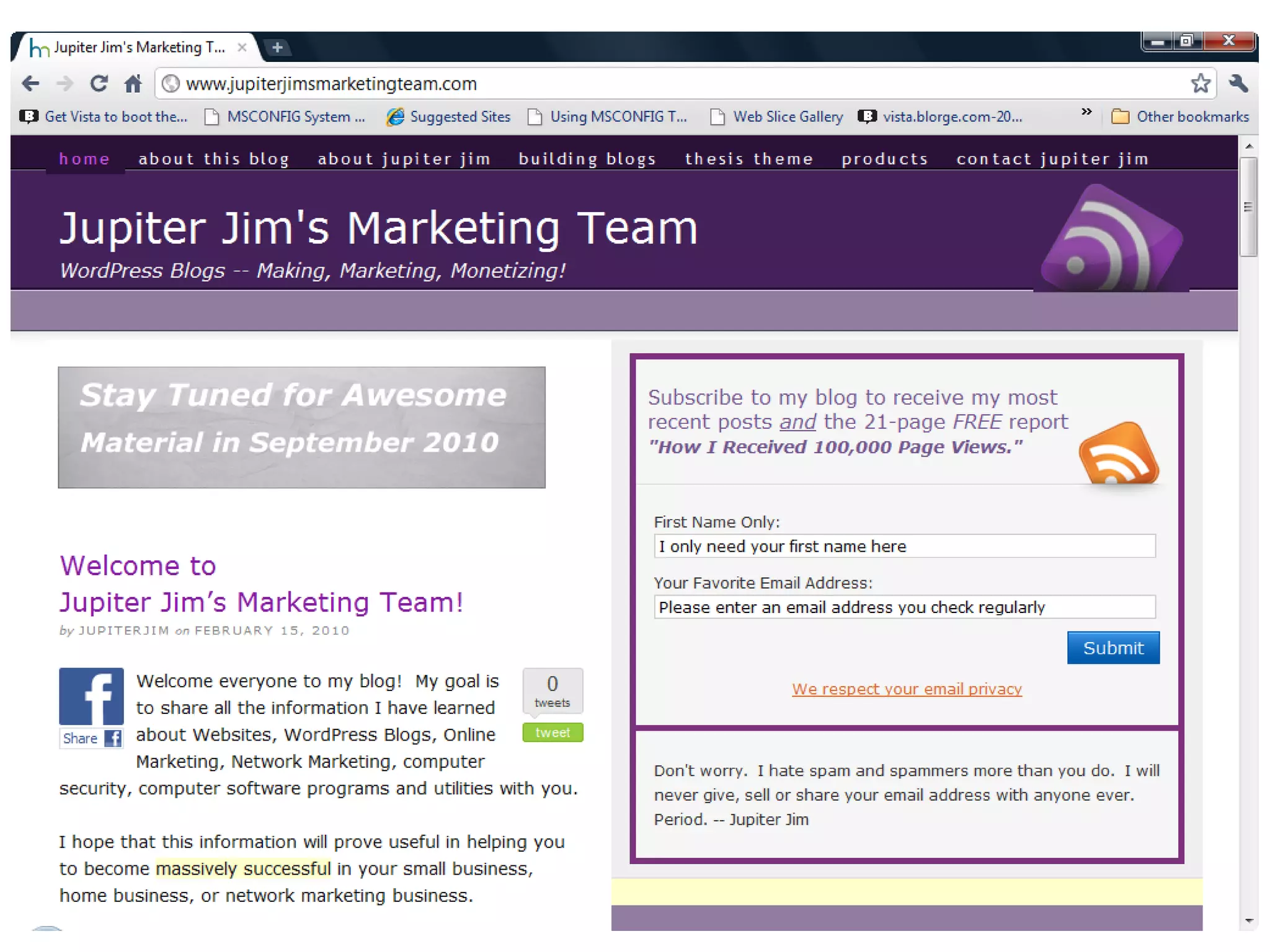
Task: Close the Jupiter Jim's Marketing tab
Action: point(242,48)
